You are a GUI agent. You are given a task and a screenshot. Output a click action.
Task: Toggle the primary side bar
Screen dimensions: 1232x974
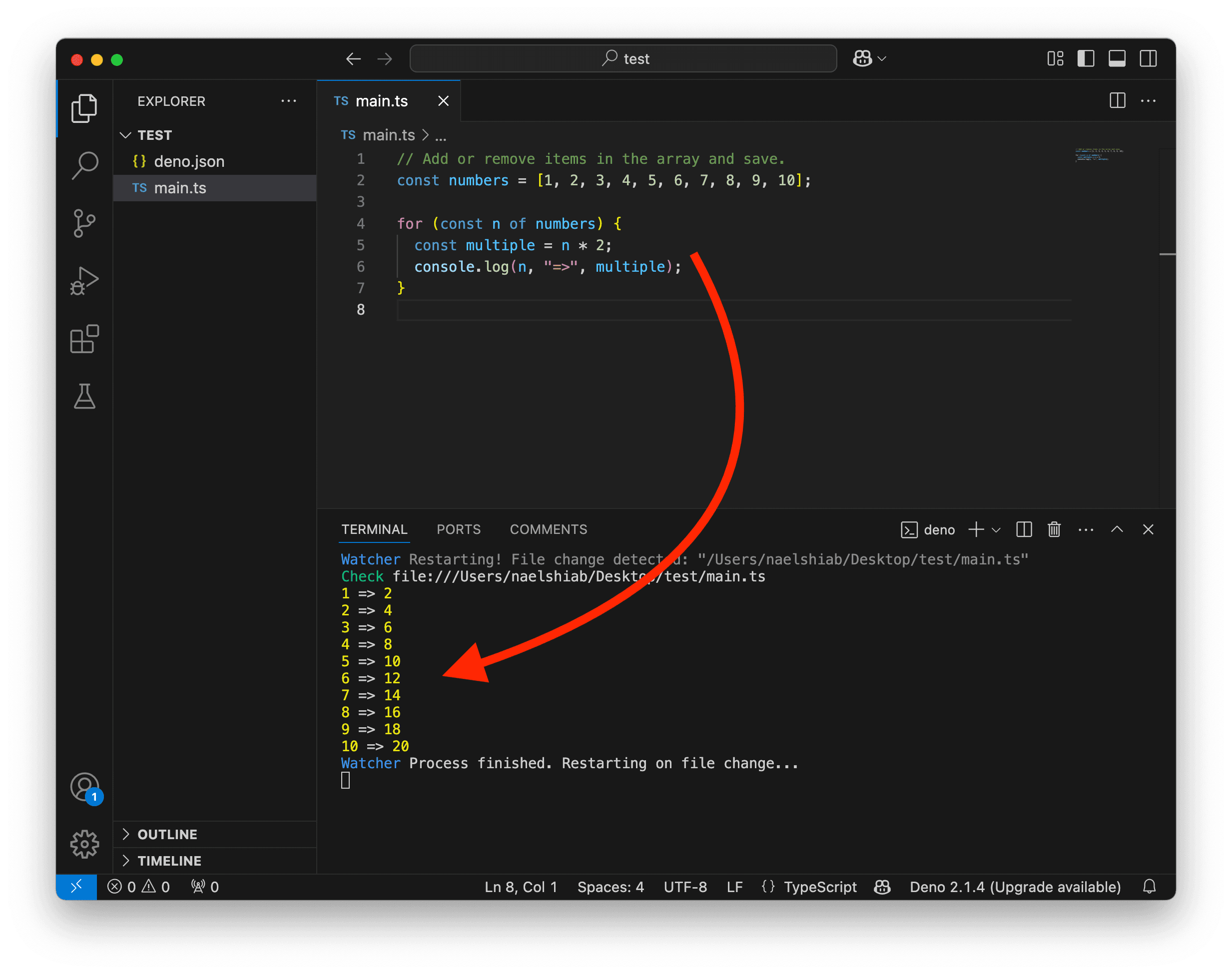1086,59
